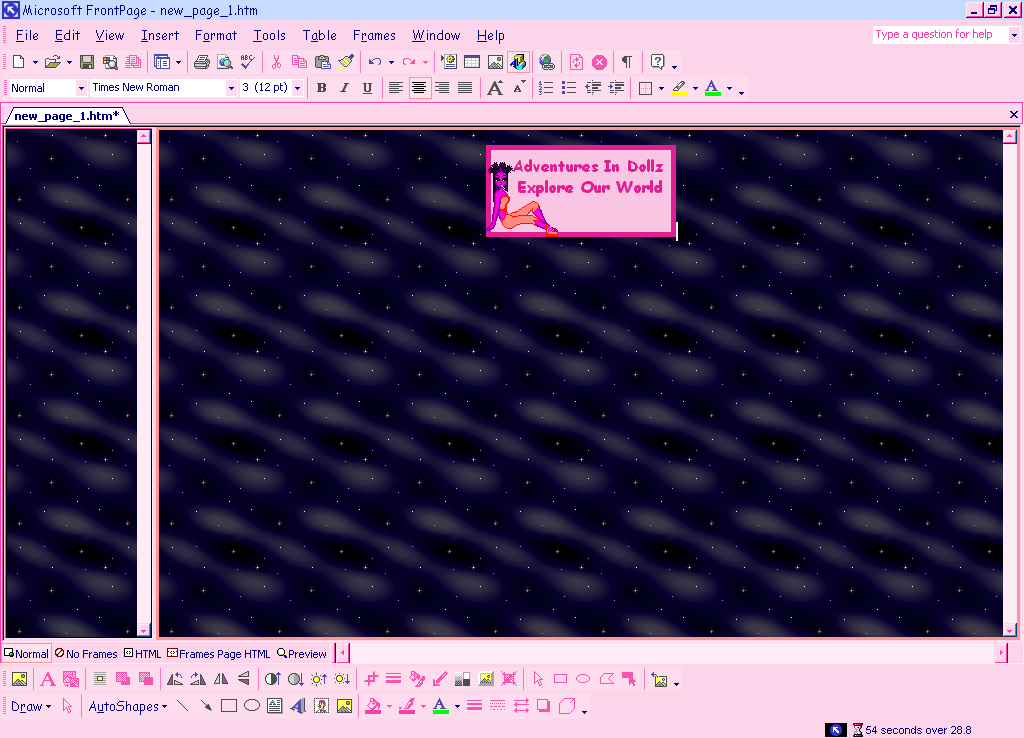This screenshot has width=1024, height=738.
Task: Click the Insert Table icon
Action: click(472, 62)
